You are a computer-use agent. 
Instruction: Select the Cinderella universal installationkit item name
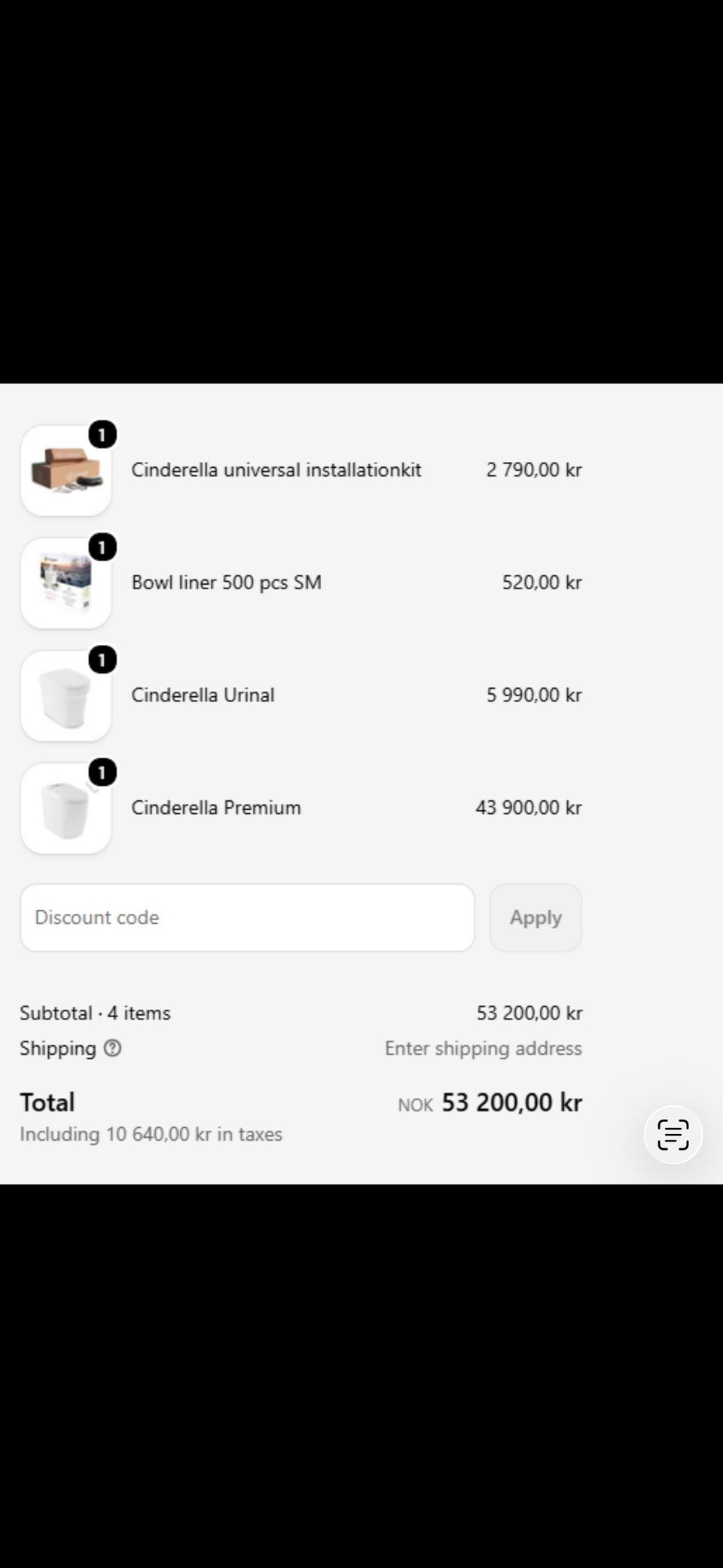coord(276,469)
